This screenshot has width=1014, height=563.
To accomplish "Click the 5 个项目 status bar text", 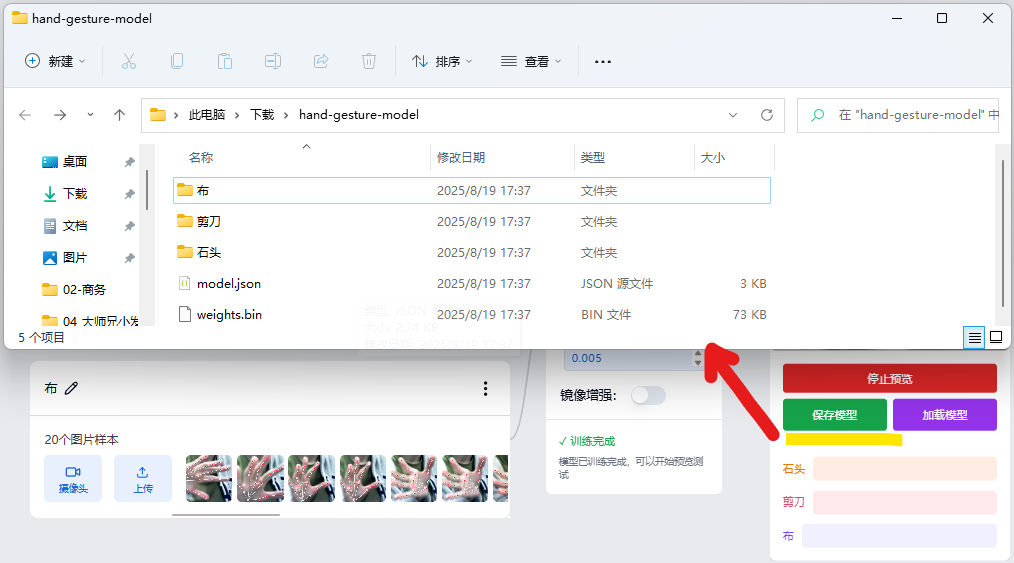I will tap(41, 337).
